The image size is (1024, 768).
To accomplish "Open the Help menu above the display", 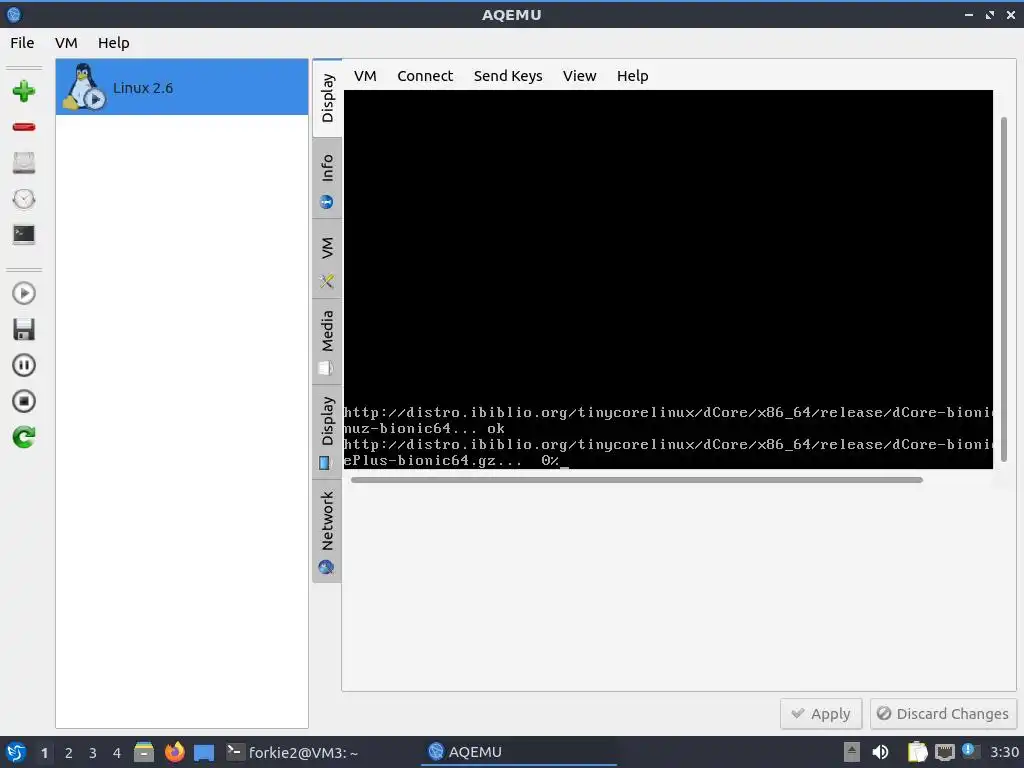I will tap(633, 76).
